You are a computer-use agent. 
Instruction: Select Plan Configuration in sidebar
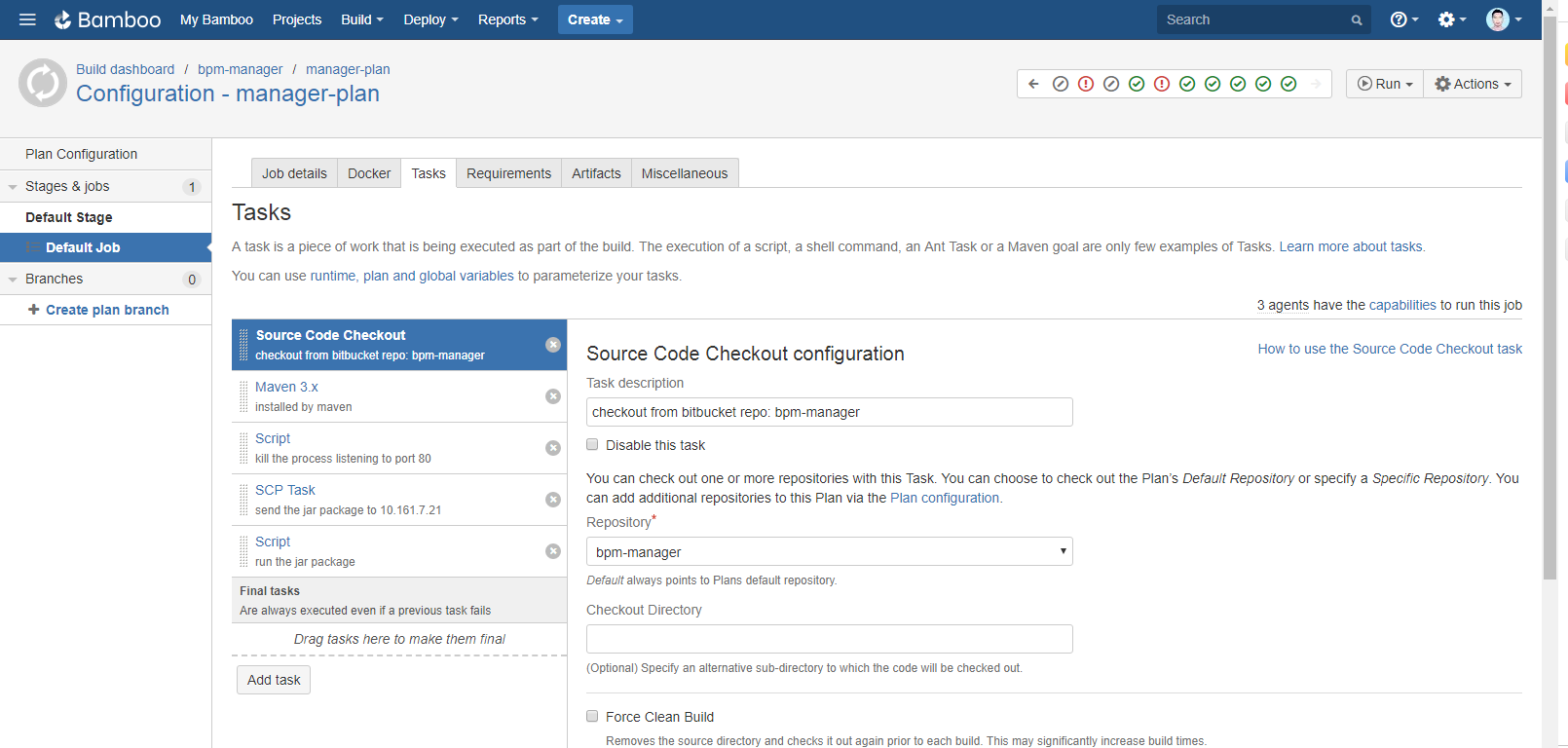(105, 154)
